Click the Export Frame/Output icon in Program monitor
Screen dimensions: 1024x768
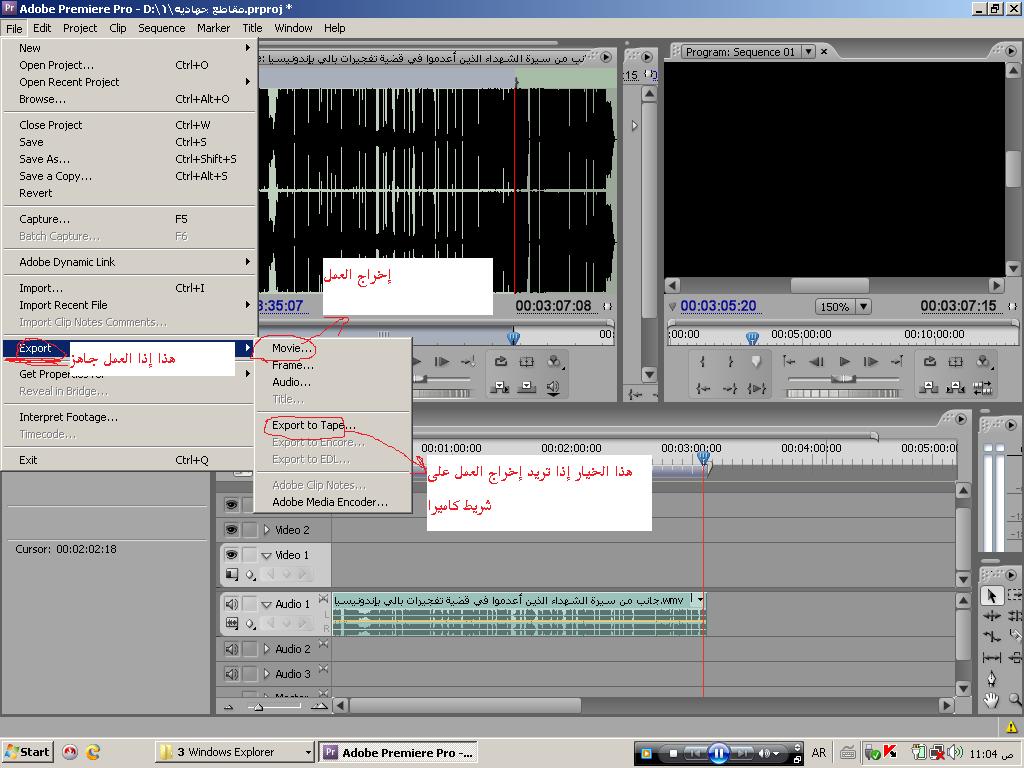click(x=982, y=362)
